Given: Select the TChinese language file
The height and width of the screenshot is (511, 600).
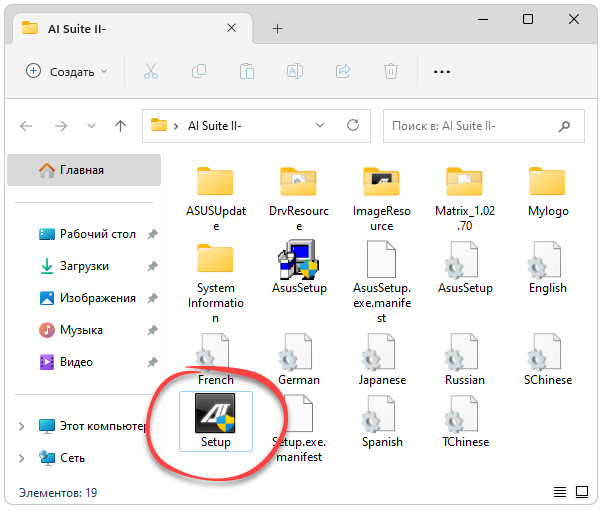Looking at the screenshot, I should click(465, 421).
